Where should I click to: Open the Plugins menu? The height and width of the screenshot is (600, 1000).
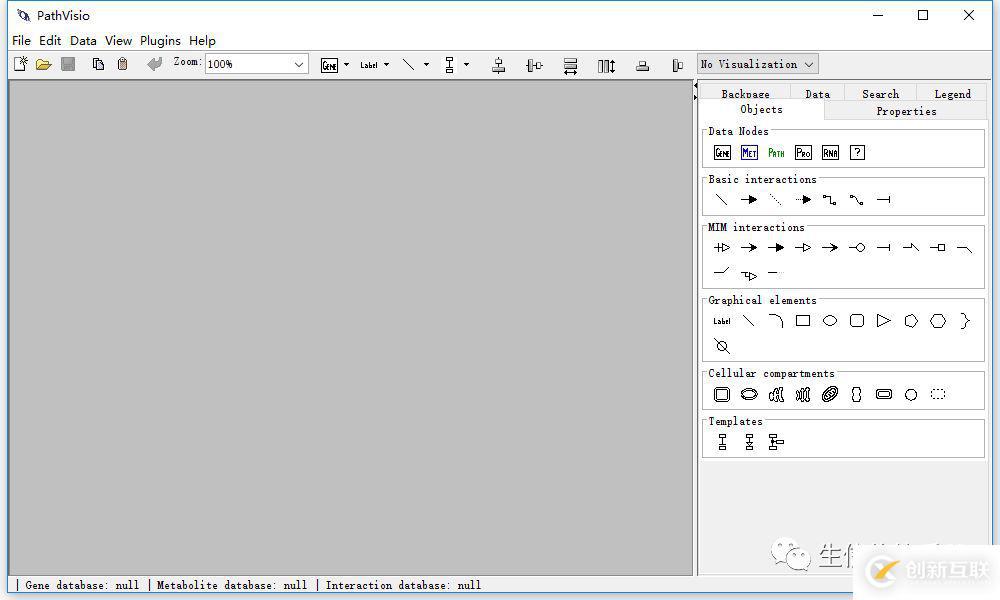click(160, 41)
